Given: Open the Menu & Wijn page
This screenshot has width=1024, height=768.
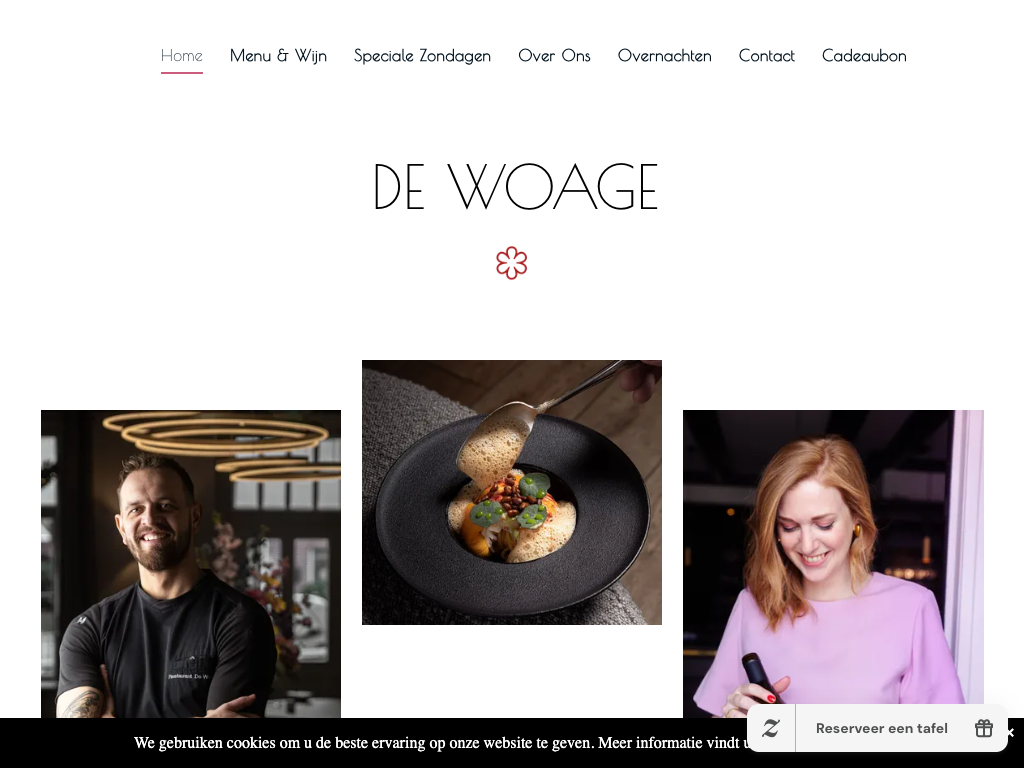Looking at the screenshot, I should [278, 56].
